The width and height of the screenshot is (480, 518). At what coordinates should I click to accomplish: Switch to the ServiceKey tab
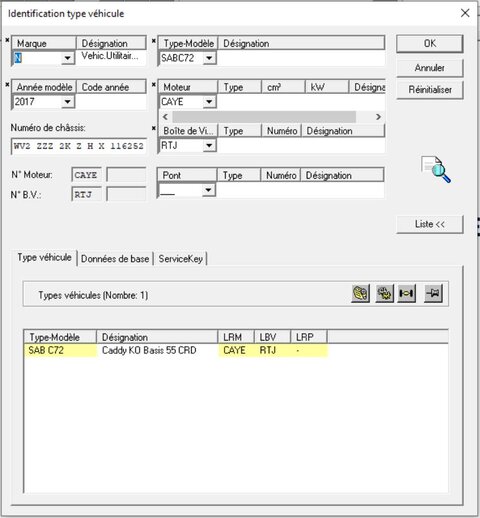[x=180, y=259]
